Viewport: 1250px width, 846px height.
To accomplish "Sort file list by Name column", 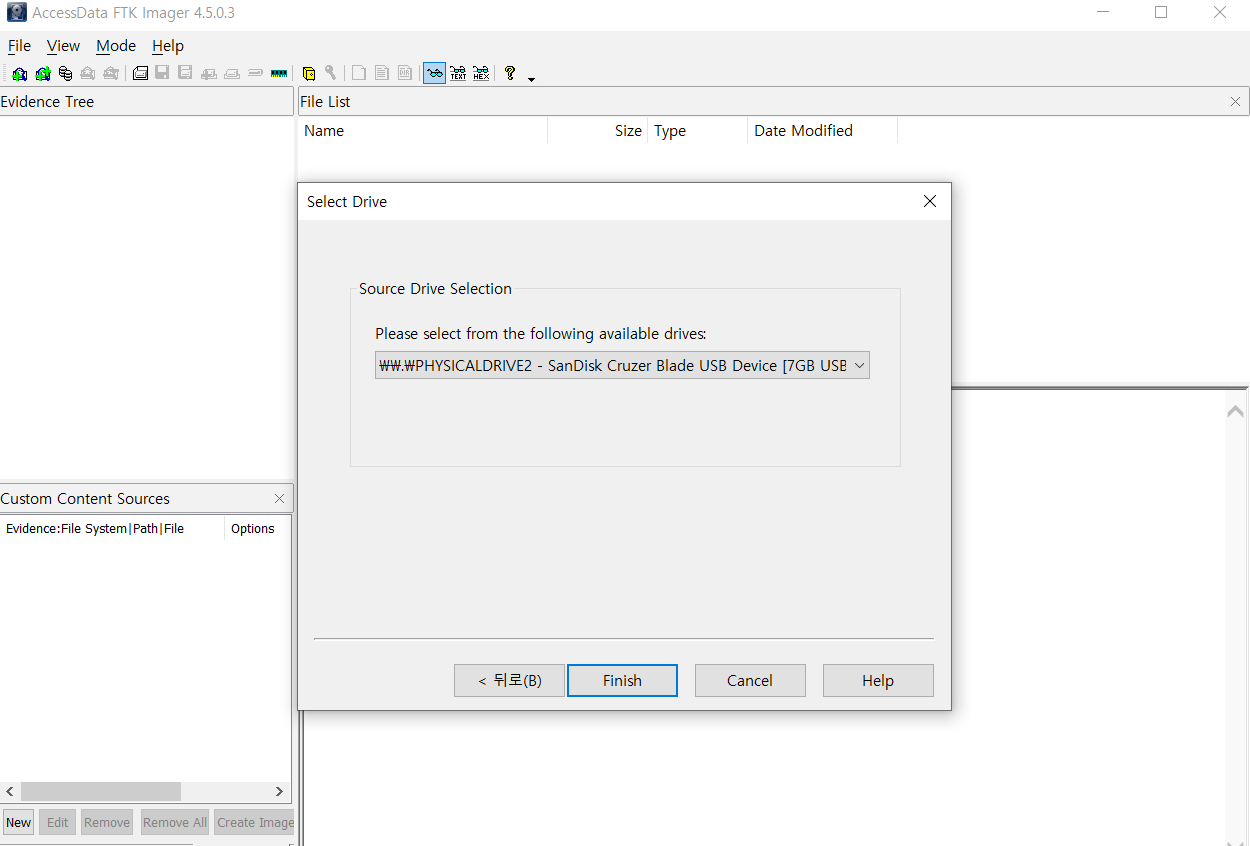I will pos(422,131).
